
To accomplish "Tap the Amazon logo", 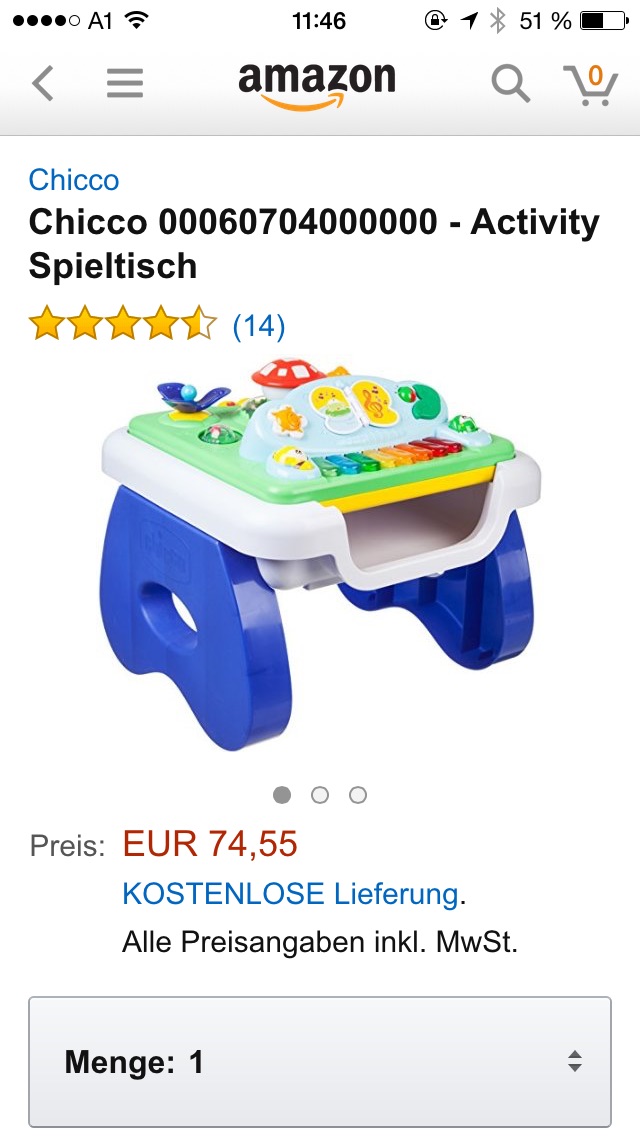I will click(x=317, y=85).
